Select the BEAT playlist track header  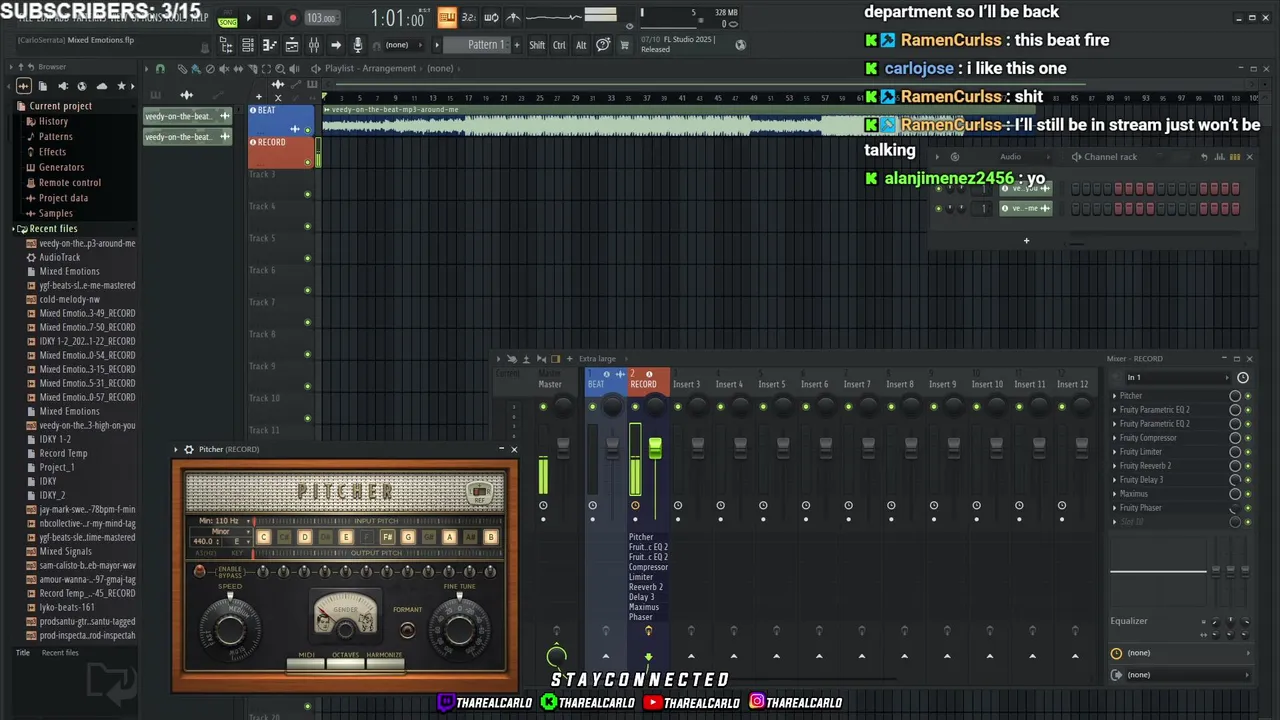pos(280,119)
